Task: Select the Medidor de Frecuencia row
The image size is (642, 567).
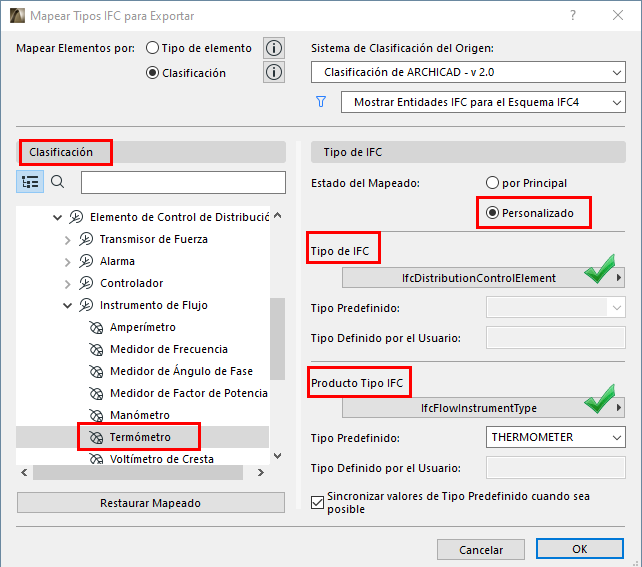Action: 142,349
